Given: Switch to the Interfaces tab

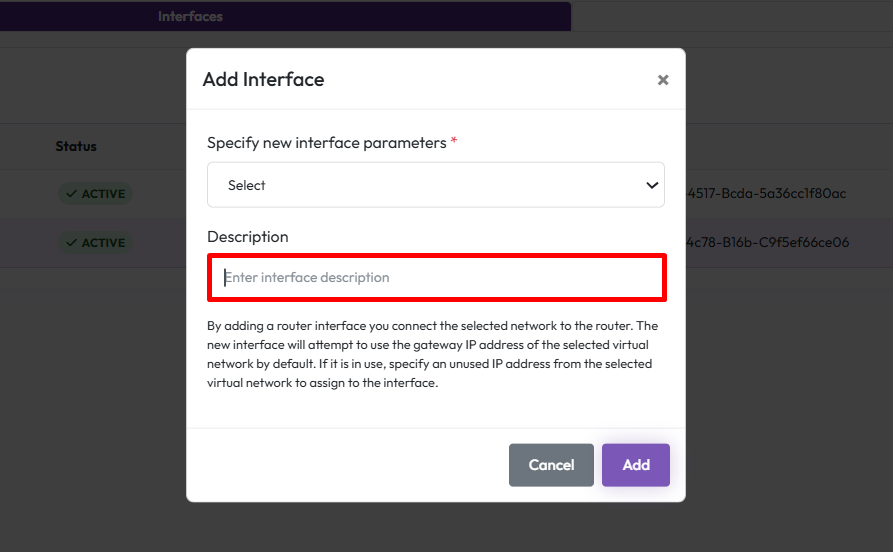Looking at the screenshot, I should pyautogui.click(x=190, y=16).
